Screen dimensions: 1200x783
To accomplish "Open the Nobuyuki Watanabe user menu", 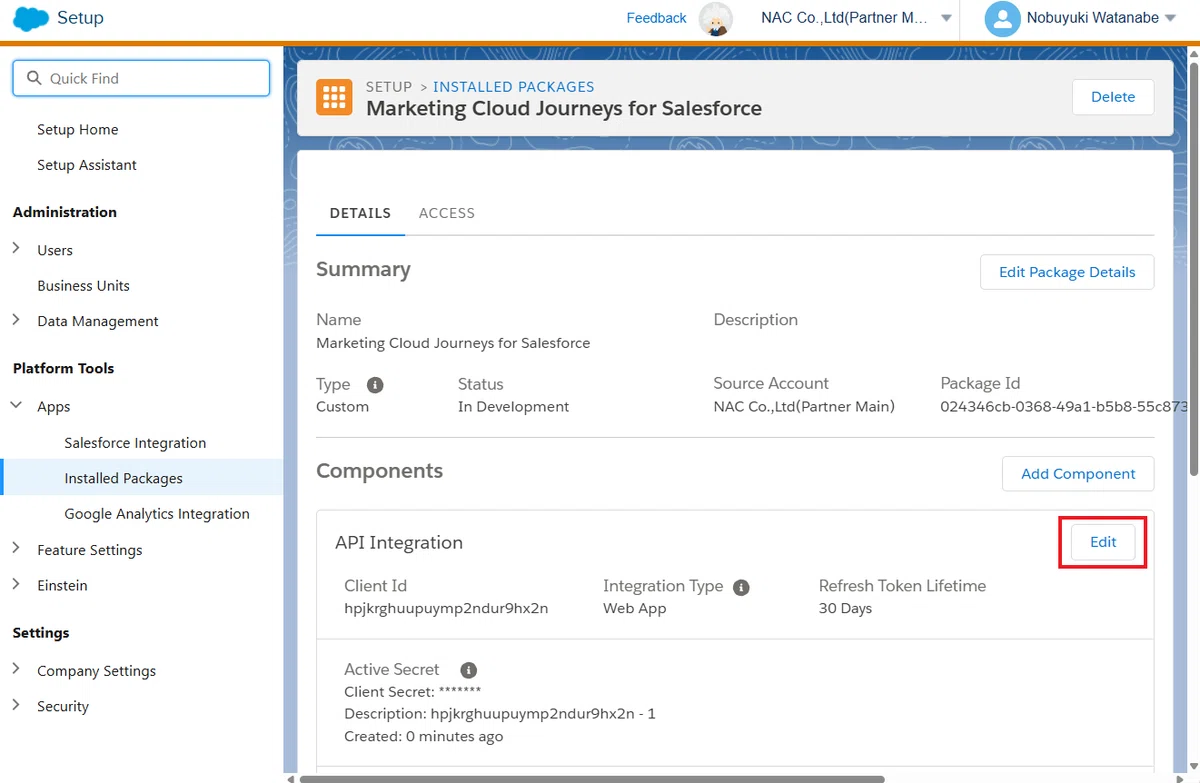I will [1100, 18].
